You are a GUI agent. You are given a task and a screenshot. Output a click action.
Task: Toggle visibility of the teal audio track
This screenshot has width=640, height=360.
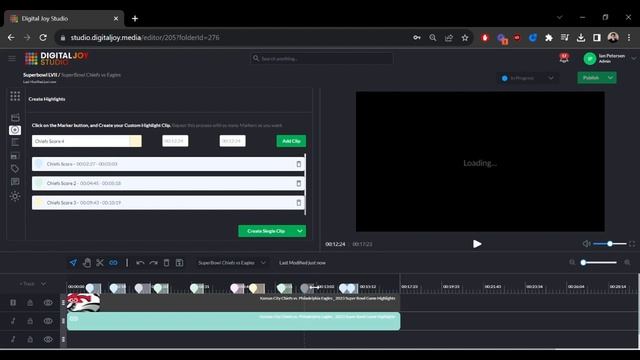[48, 321]
